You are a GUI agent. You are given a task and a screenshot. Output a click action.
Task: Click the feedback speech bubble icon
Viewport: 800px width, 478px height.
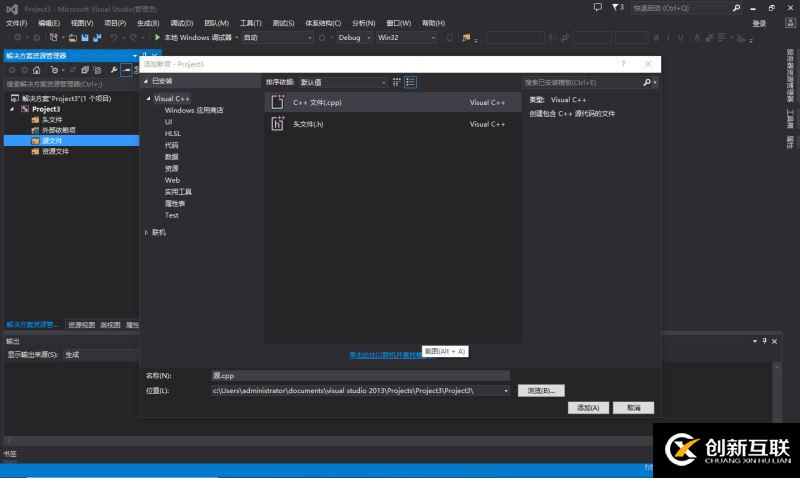click(x=597, y=7)
